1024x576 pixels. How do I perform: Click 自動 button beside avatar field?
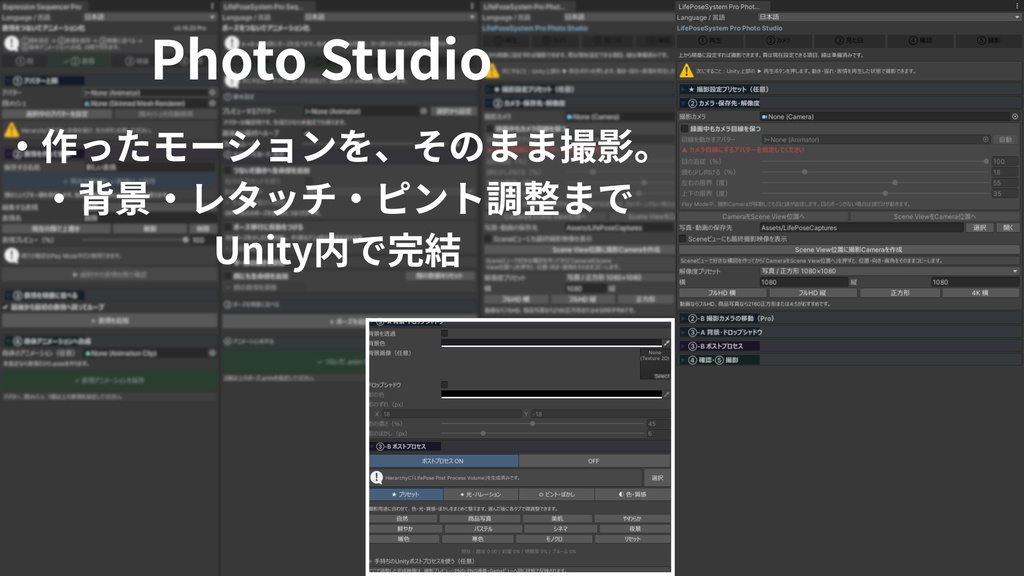[x=1006, y=139]
